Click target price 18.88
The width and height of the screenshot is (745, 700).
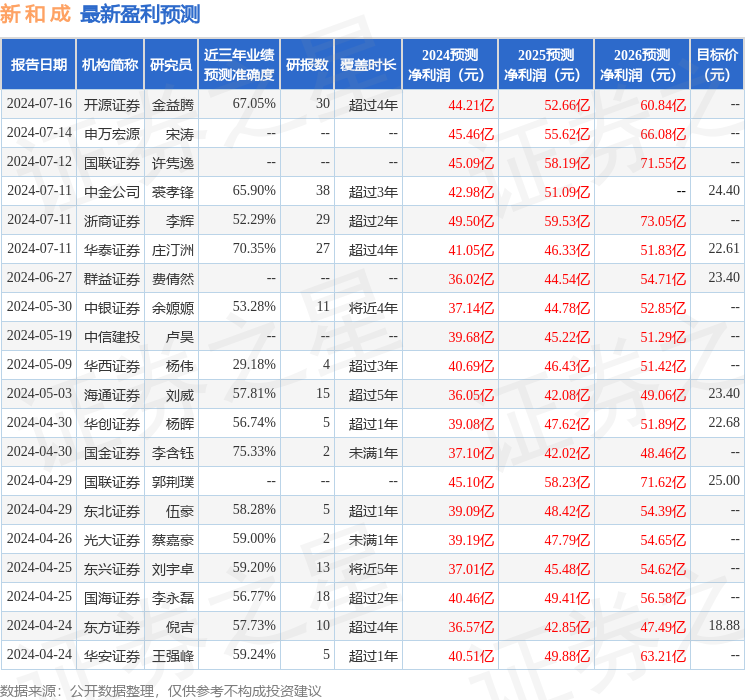(724, 625)
